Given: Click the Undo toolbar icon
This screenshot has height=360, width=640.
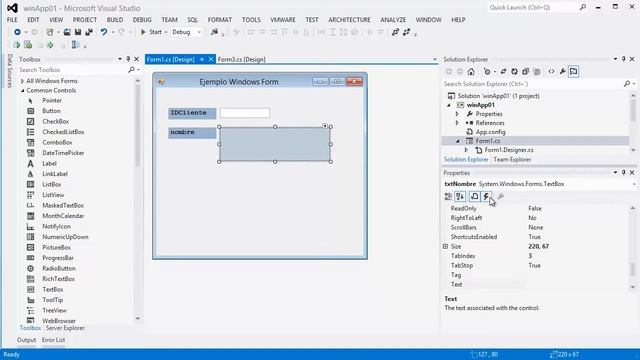Looking at the screenshot, I should (104, 32).
